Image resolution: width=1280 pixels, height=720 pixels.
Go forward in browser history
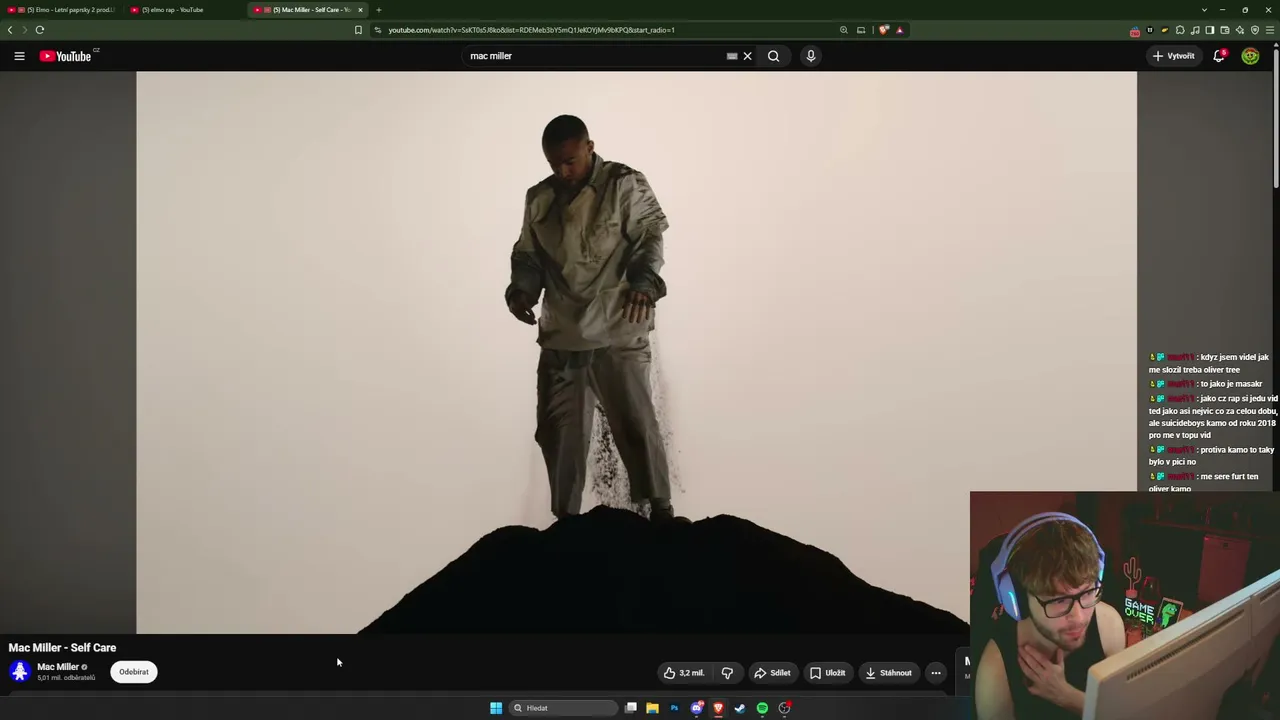point(24,30)
